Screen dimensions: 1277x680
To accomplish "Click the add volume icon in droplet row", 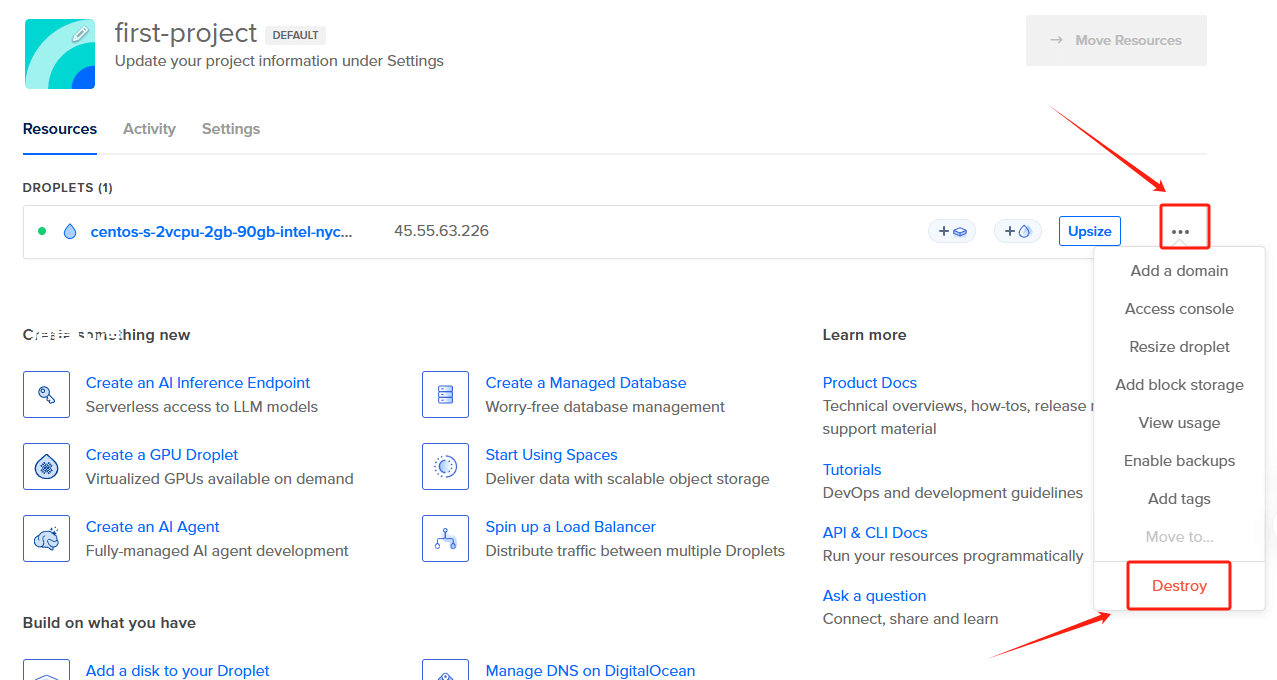I will [952, 231].
